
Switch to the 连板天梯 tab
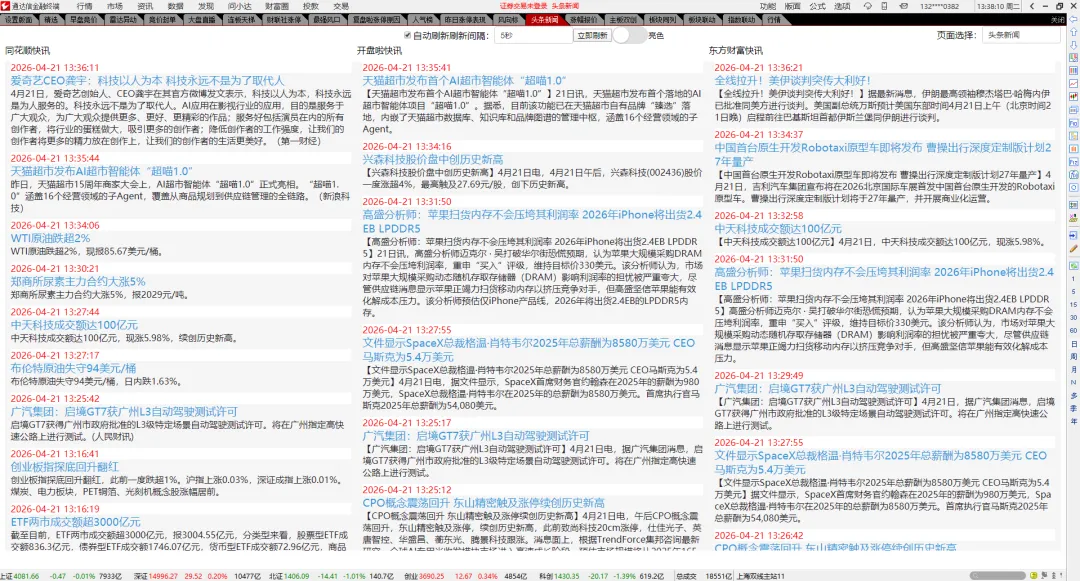[x=241, y=20]
